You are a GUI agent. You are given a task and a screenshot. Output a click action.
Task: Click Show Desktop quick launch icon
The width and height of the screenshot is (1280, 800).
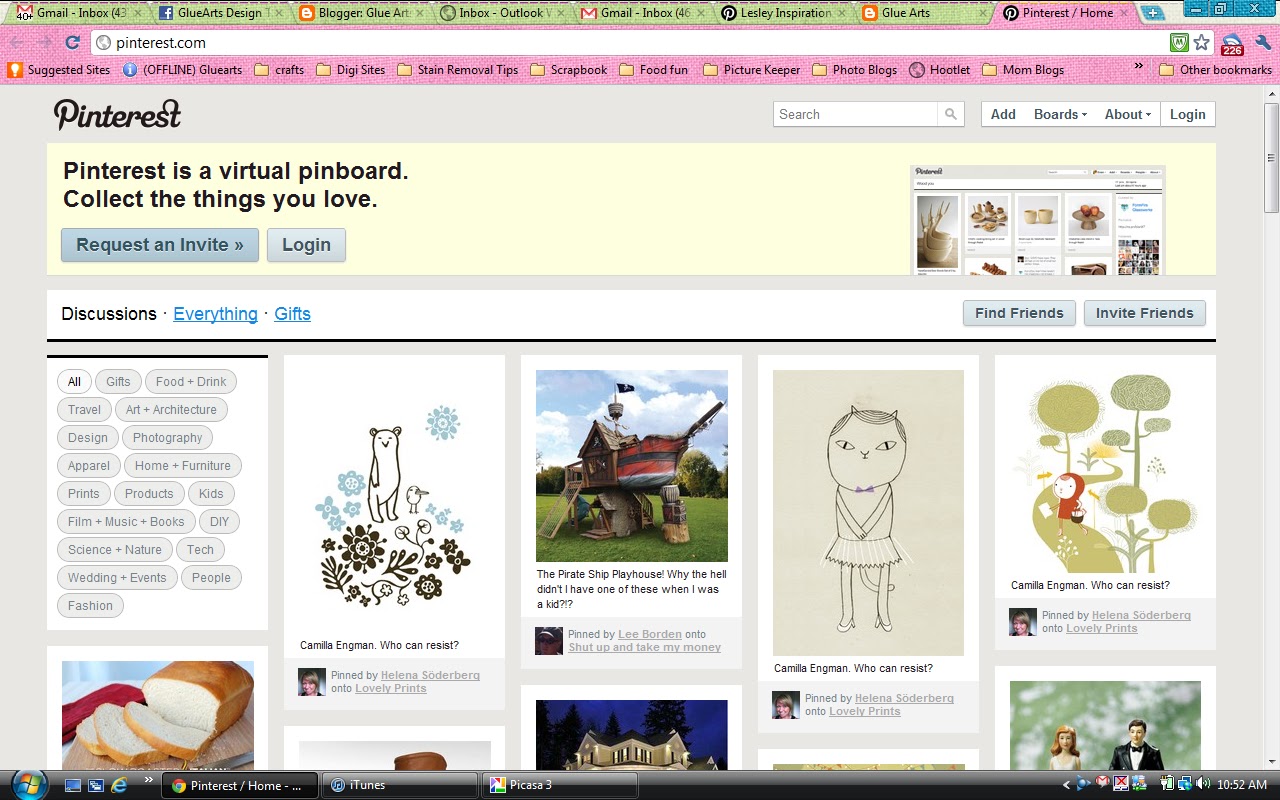[x=73, y=785]
